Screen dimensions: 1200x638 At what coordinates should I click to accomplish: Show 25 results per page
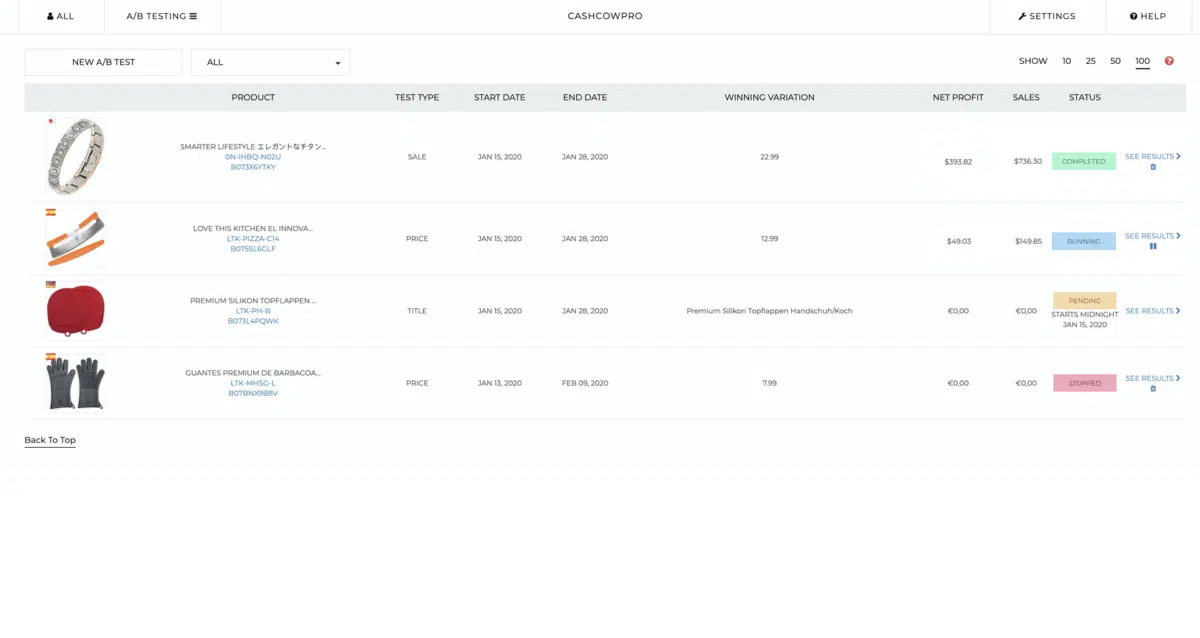[x=1090, y=61]
